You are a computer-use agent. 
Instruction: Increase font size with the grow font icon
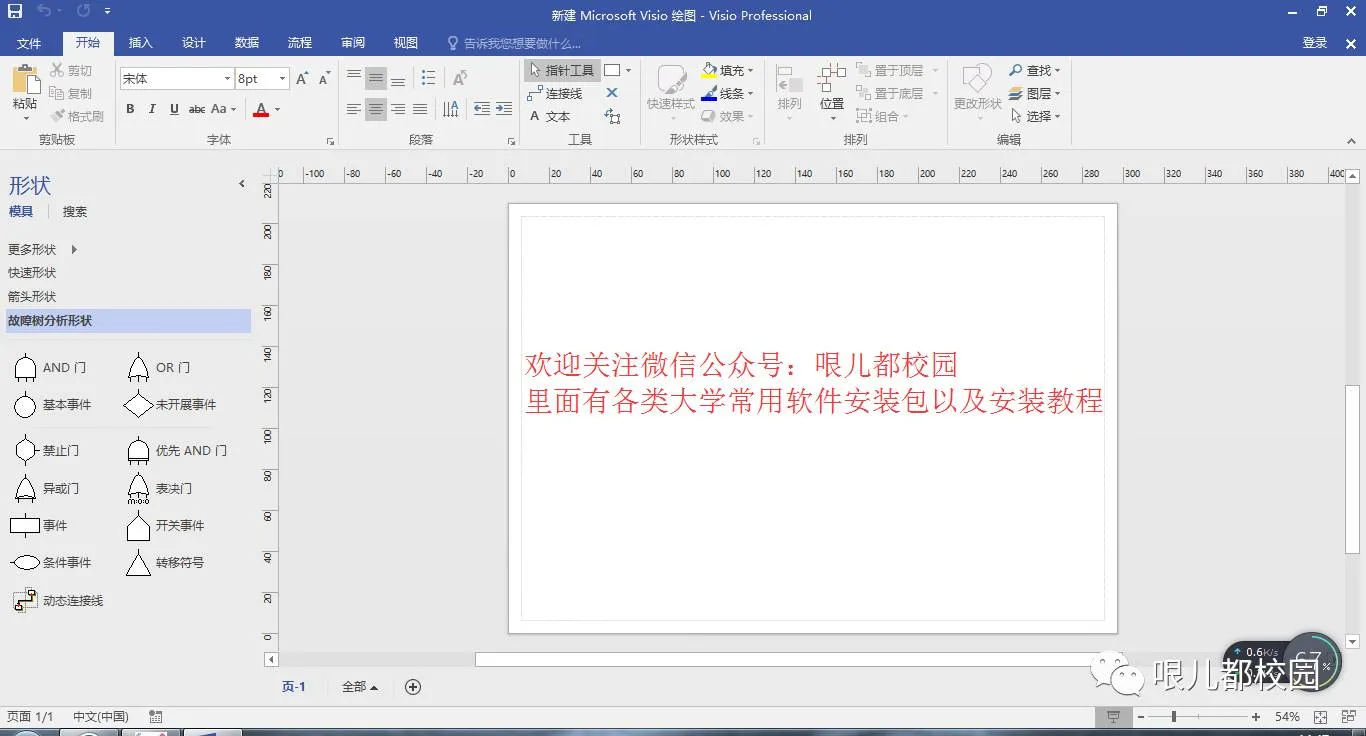click(x=303, y=79)
